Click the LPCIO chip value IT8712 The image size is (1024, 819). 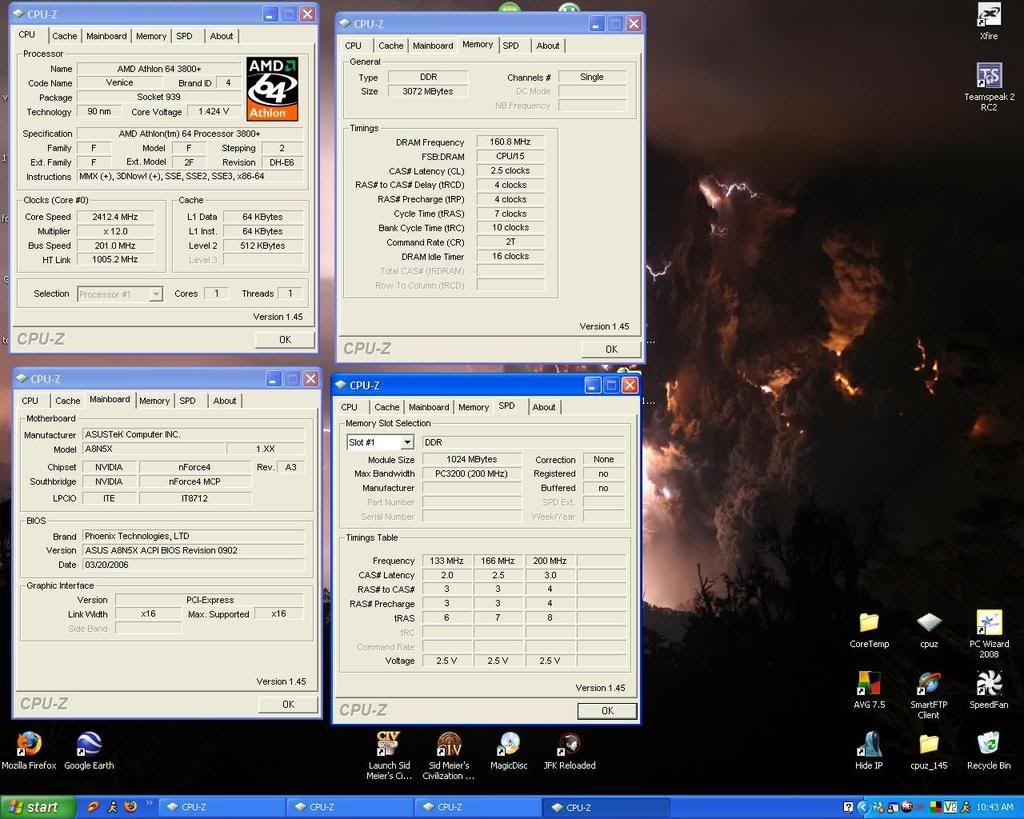(194, 498)
